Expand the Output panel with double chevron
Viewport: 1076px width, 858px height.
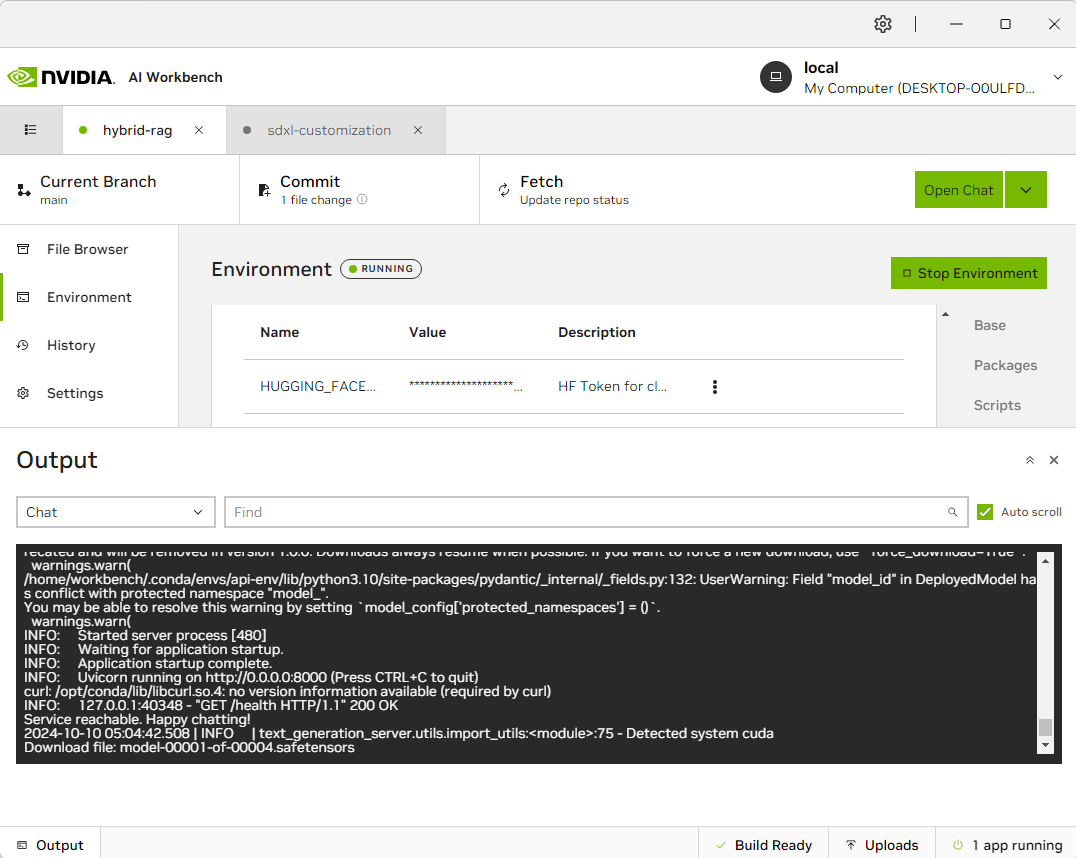tap(1029, 460)
